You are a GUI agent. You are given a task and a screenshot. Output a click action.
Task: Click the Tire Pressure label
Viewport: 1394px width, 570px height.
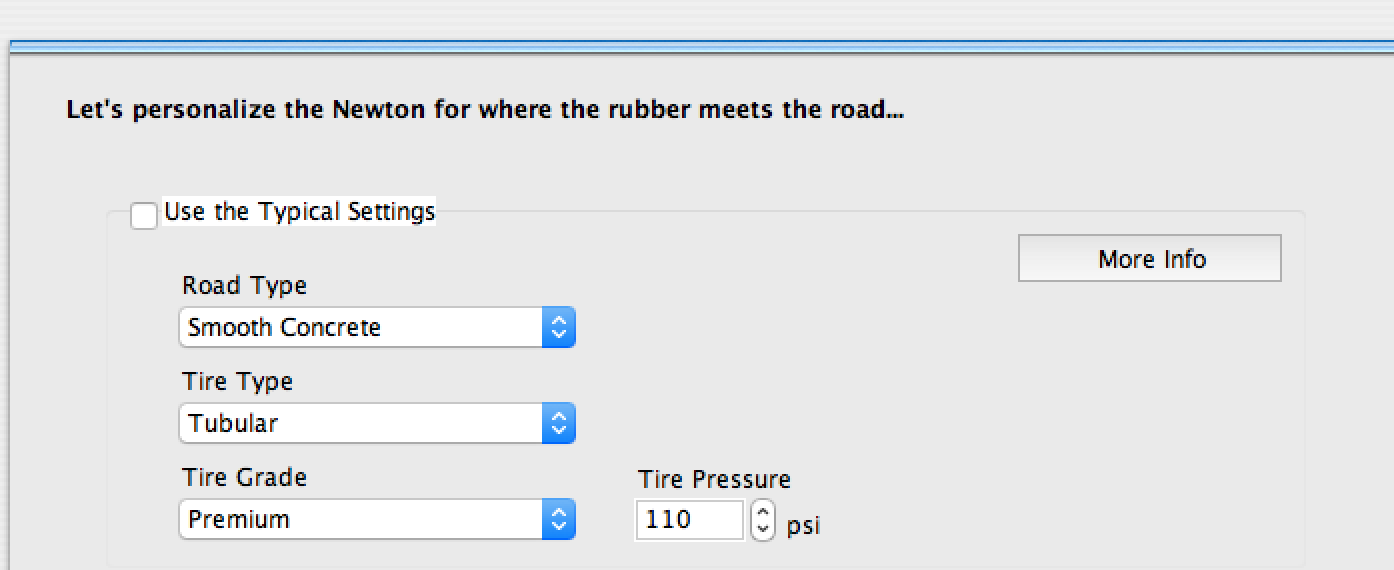point(714,480)
